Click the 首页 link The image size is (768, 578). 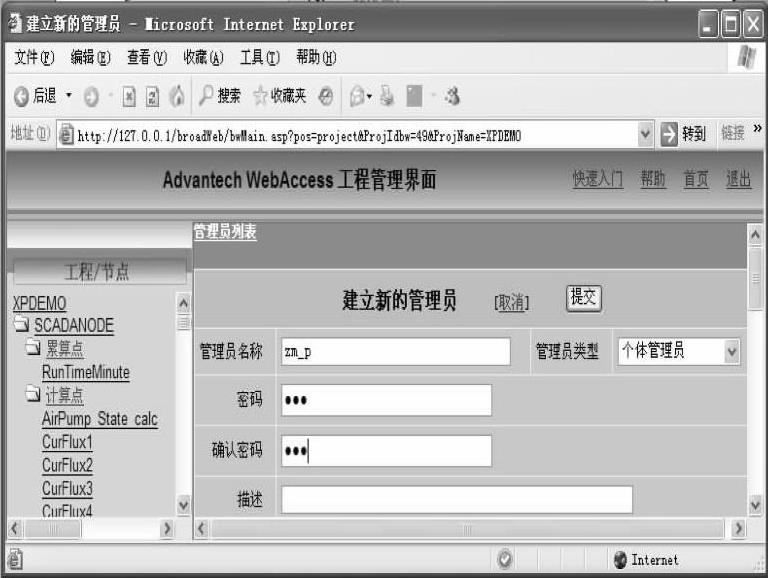coord(696,179)
